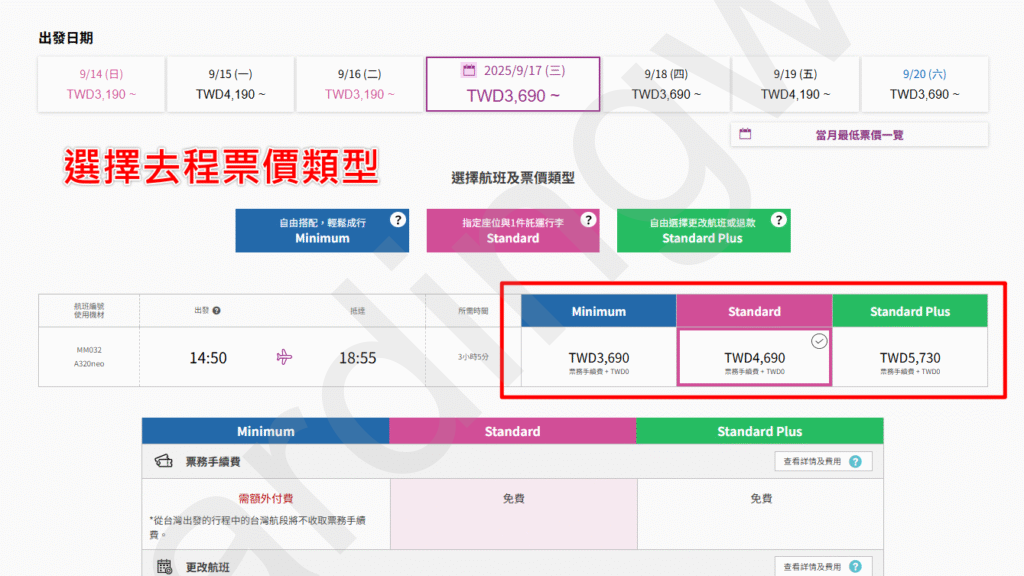Click the Standard column header in flight table

point(754,311)
